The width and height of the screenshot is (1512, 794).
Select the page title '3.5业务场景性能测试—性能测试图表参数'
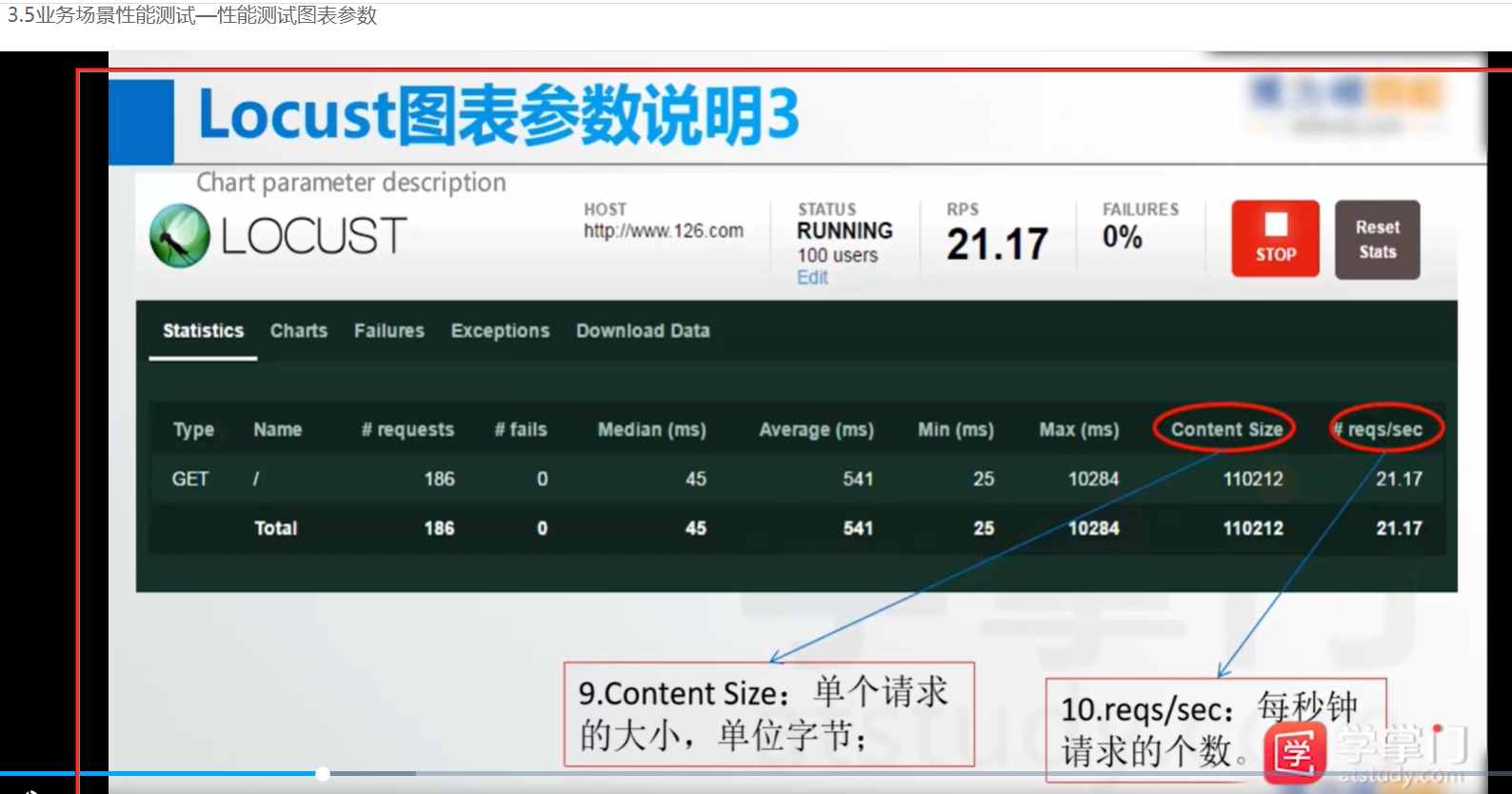pos(192,15)
